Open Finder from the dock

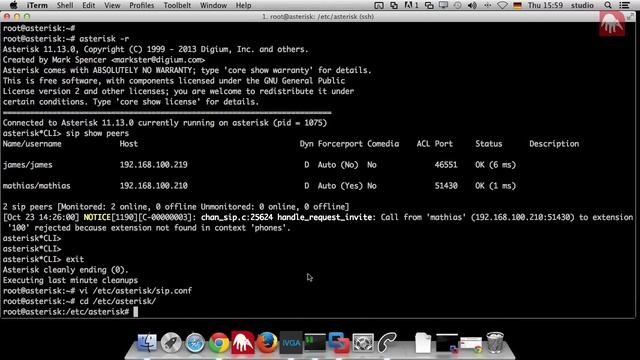pyautogui.click(x=147, y=342)
